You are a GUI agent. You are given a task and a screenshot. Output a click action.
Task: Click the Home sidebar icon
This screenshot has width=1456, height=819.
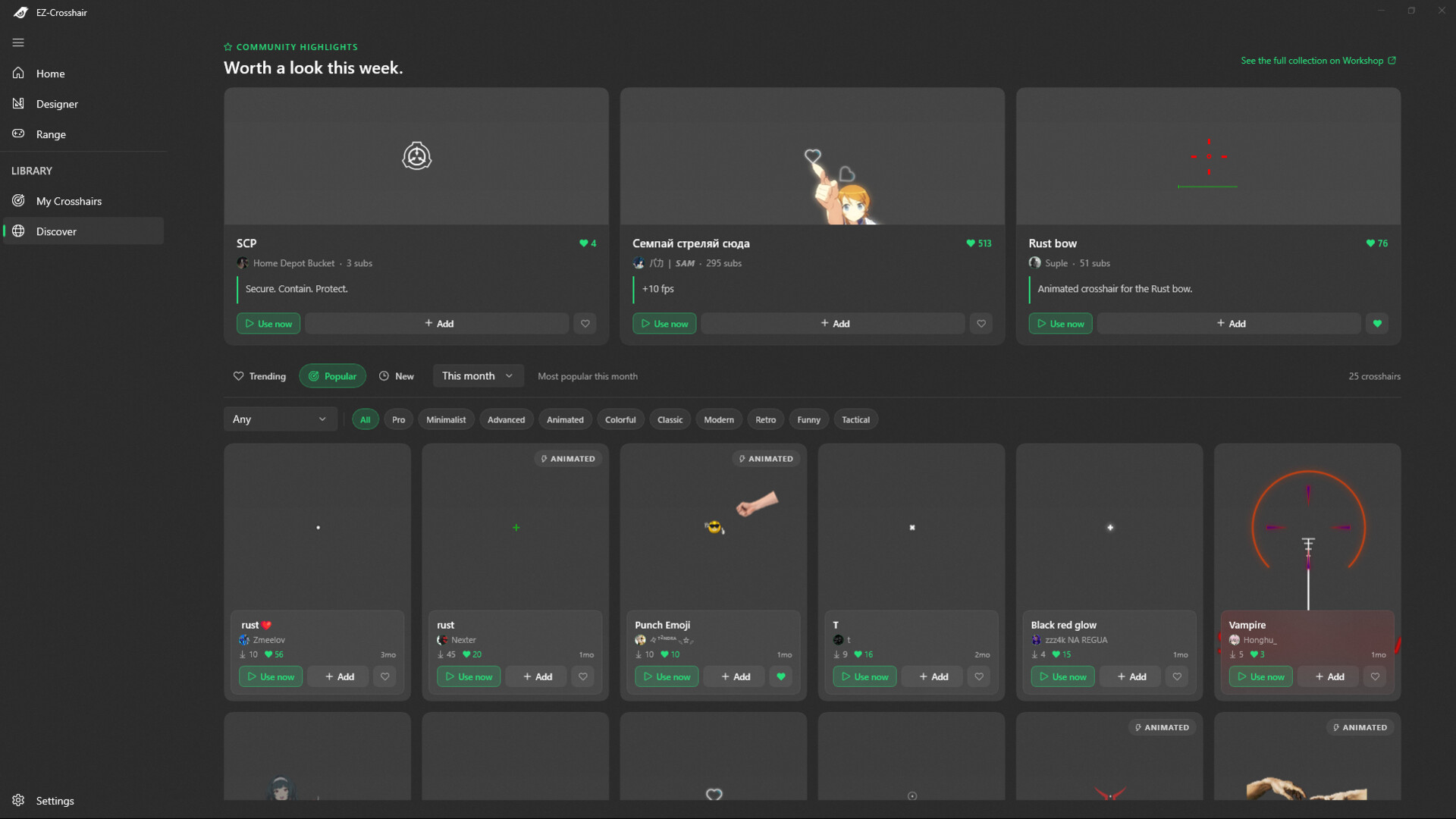pyautogui.click(x=18, y=73)
